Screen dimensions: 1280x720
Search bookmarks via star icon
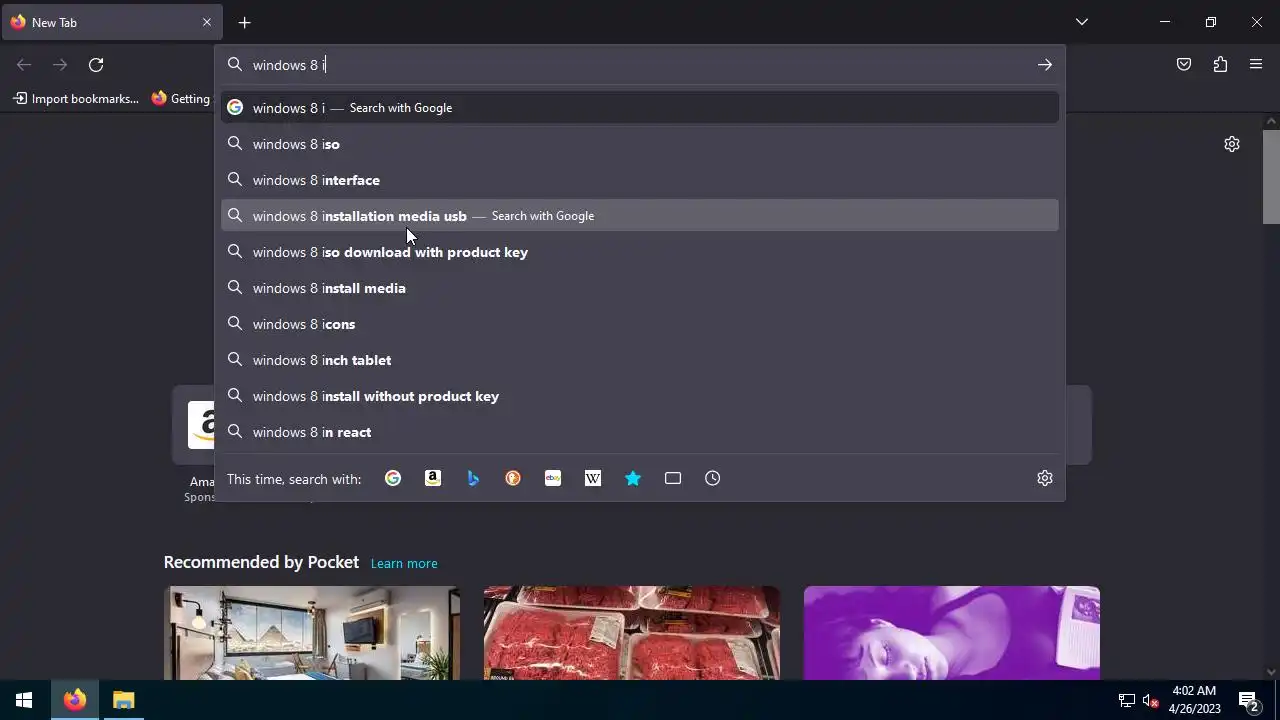point(633,478)
